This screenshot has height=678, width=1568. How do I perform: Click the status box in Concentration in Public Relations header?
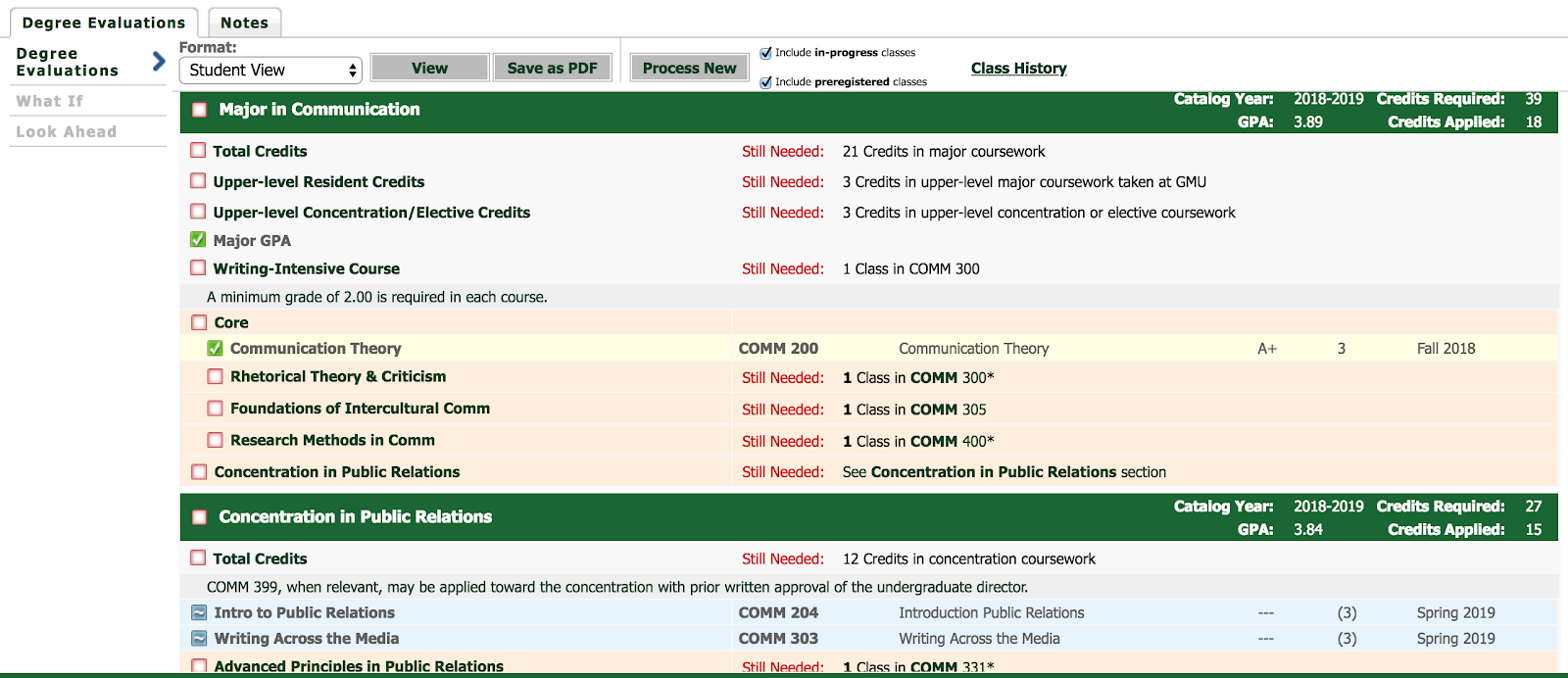tap(200, 517)
